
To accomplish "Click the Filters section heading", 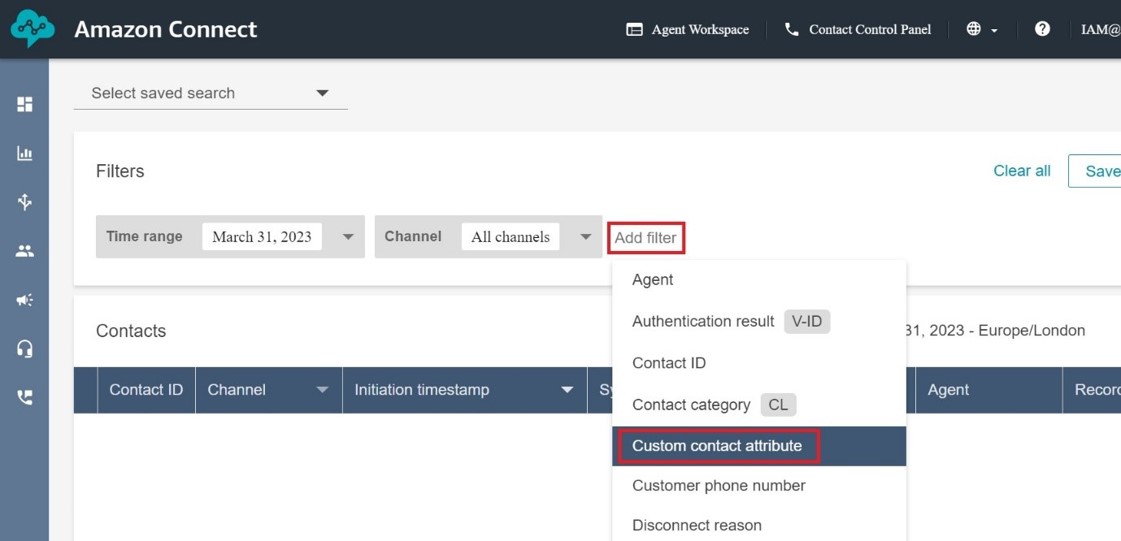I will [x=120, y=171].
